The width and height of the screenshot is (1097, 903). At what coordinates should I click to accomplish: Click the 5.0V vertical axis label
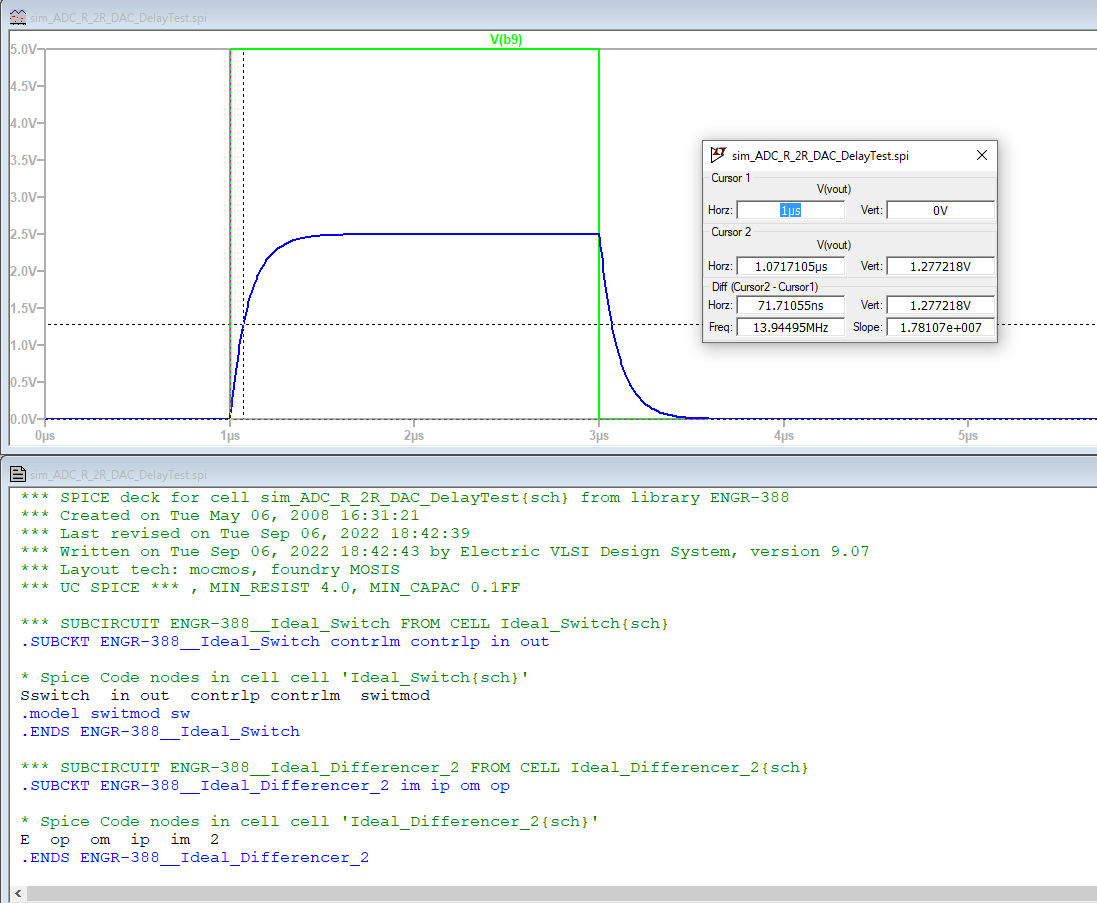23,49
